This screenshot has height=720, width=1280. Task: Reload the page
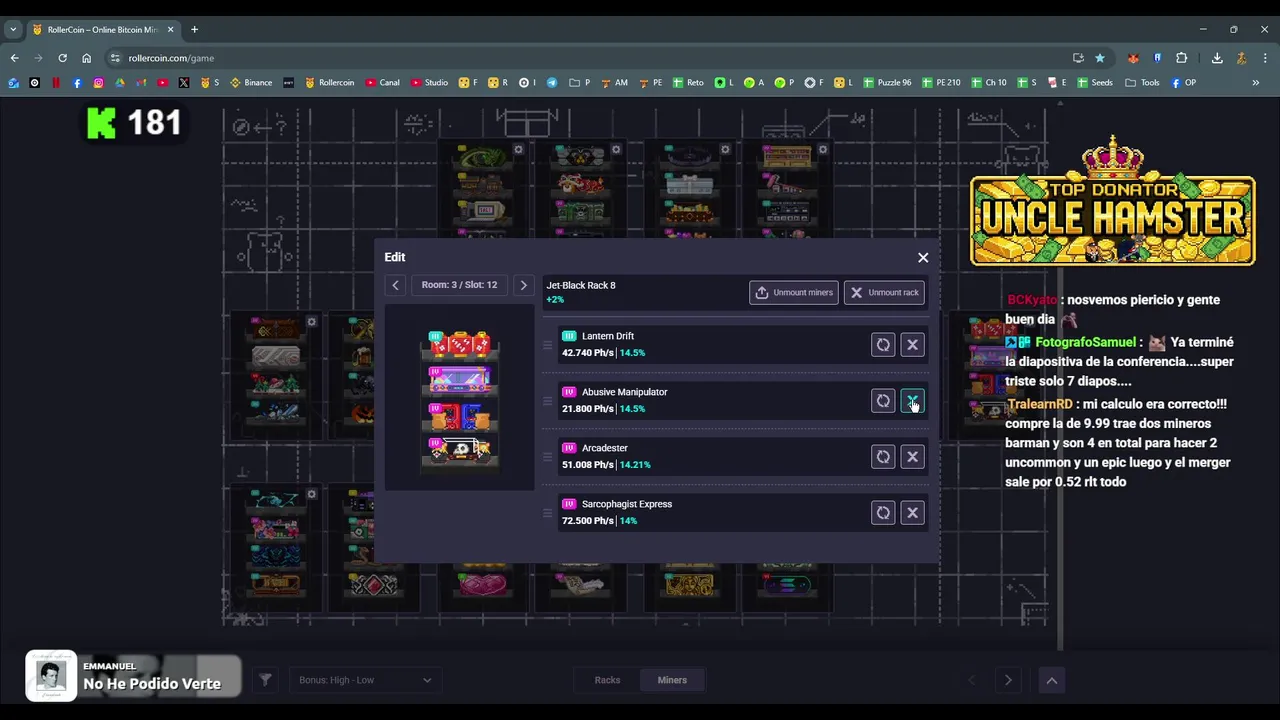coord(62,58)
